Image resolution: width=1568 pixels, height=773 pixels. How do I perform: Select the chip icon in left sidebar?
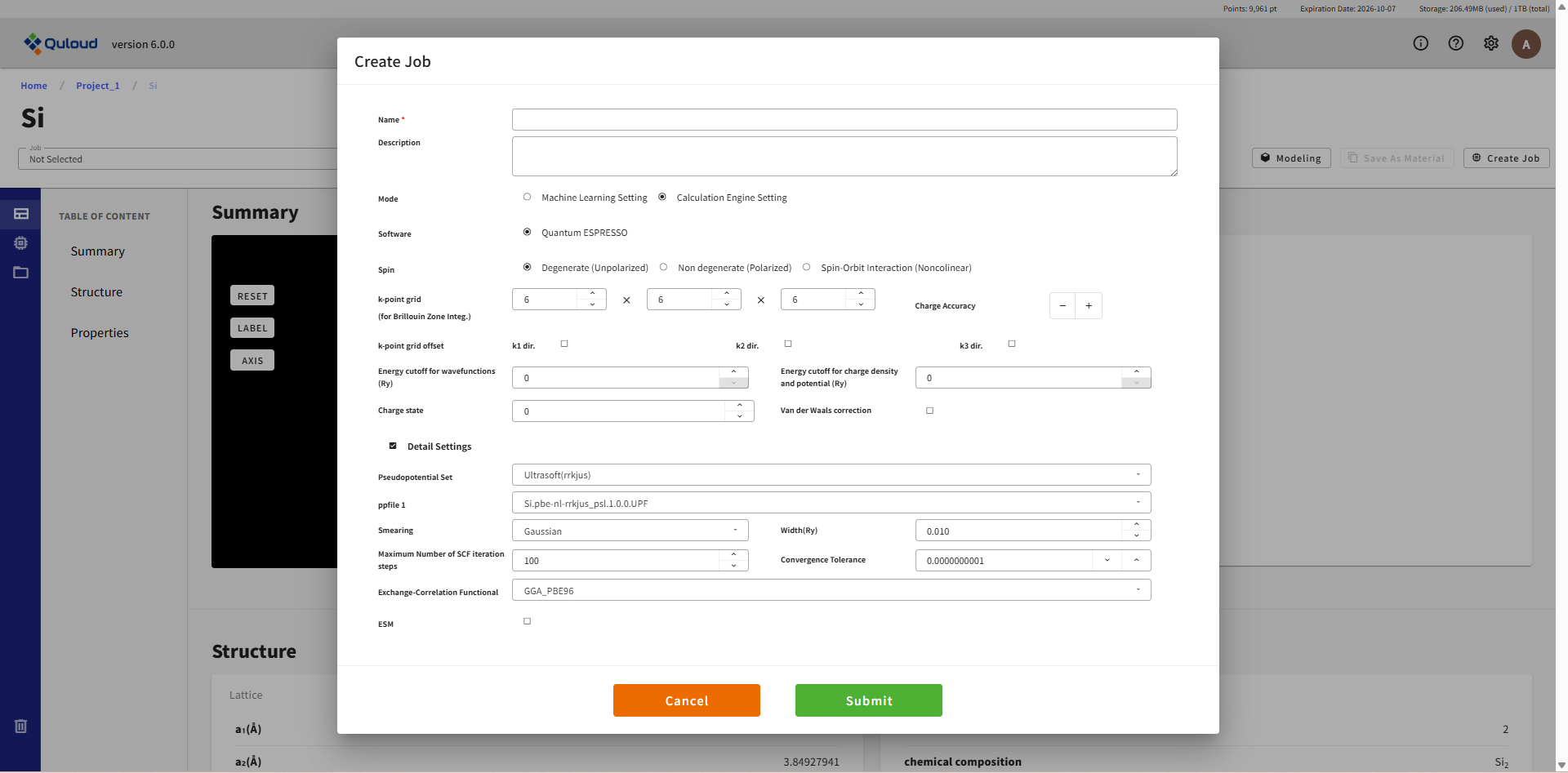21,243
